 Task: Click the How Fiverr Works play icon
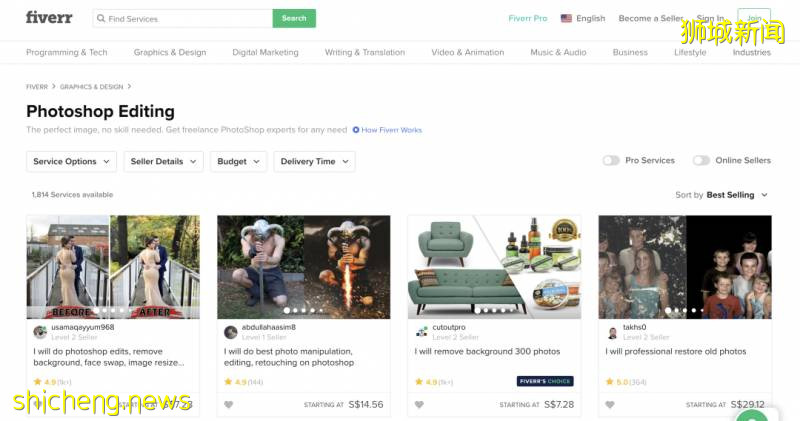point(356,130)
